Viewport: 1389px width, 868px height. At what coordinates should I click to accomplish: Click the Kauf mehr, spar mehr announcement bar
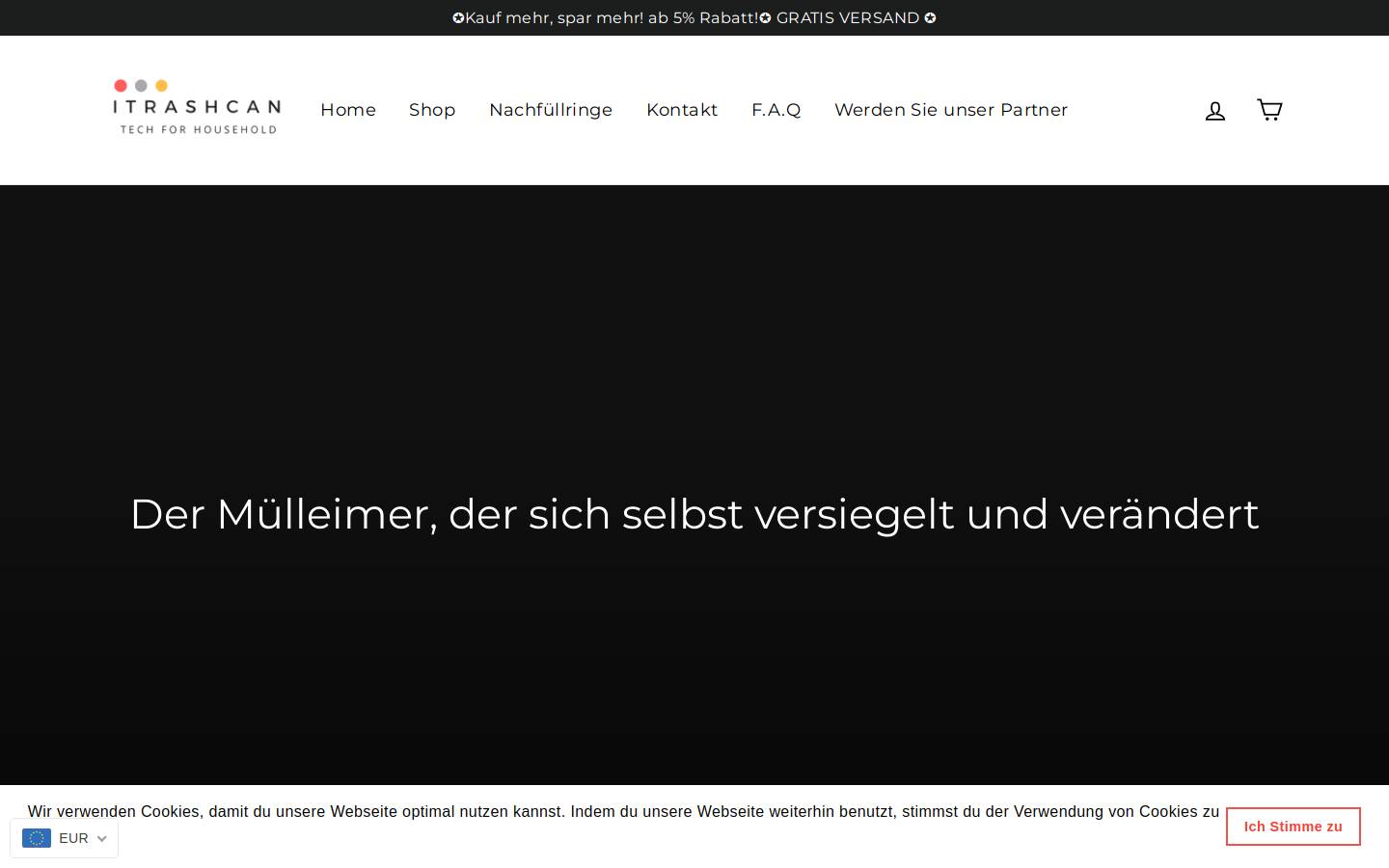pos(694,17)
